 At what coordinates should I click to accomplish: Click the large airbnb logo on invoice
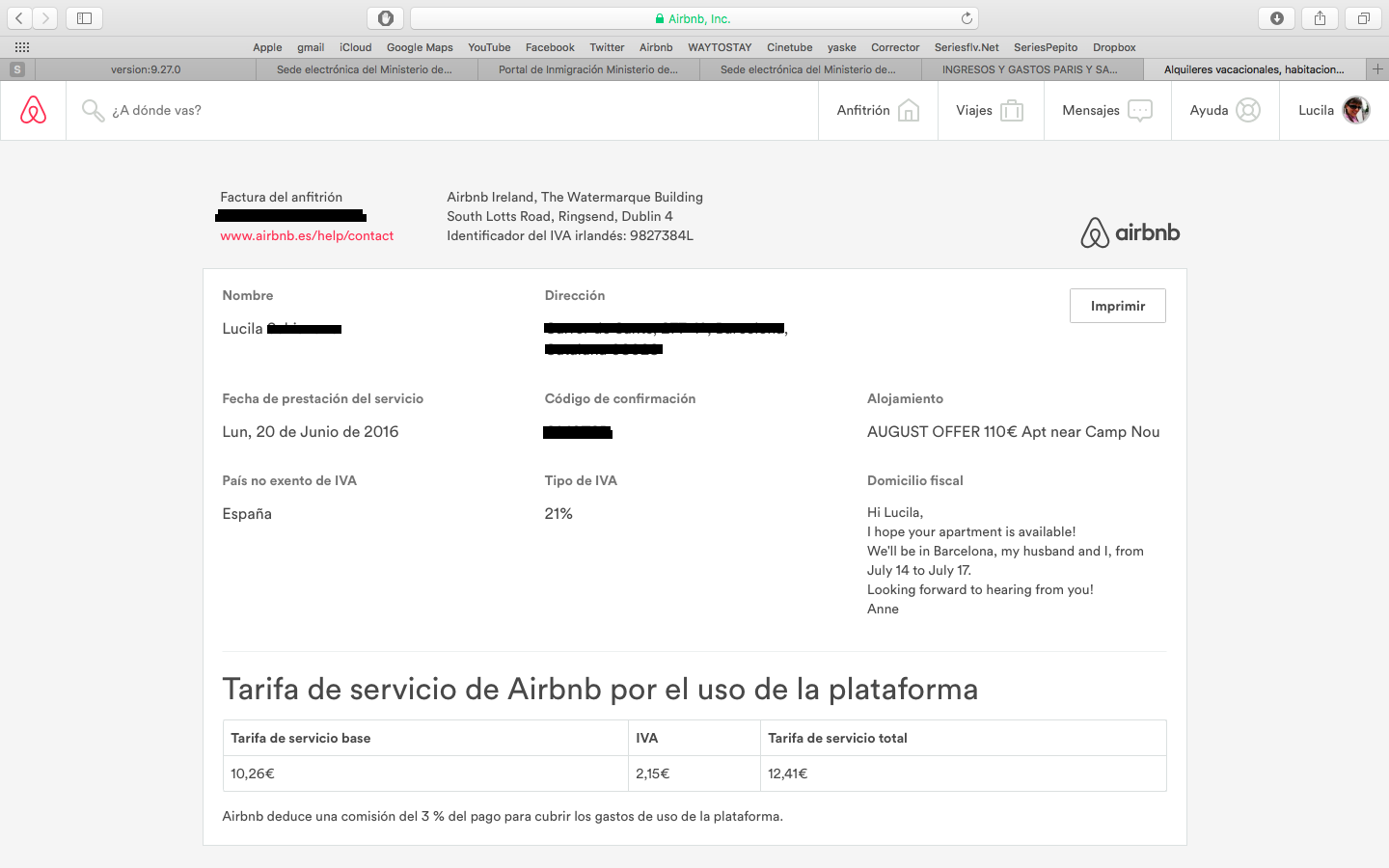[x=1130, y=232]
